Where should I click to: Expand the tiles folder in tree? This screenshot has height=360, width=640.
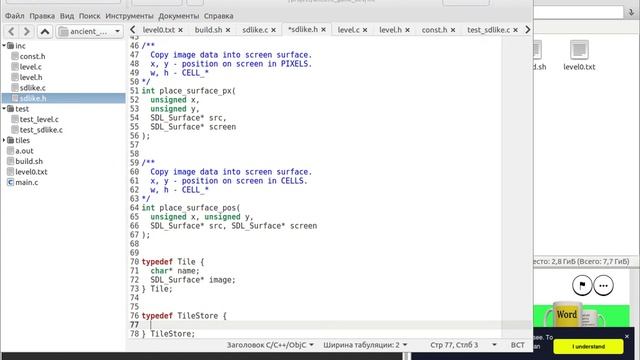[4, 140]
